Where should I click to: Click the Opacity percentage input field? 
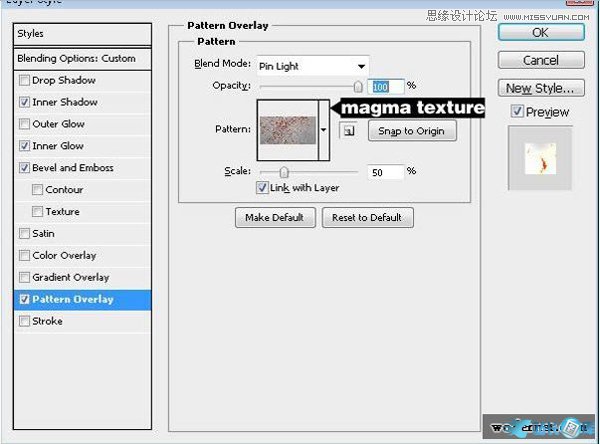[x=385, y=87]
